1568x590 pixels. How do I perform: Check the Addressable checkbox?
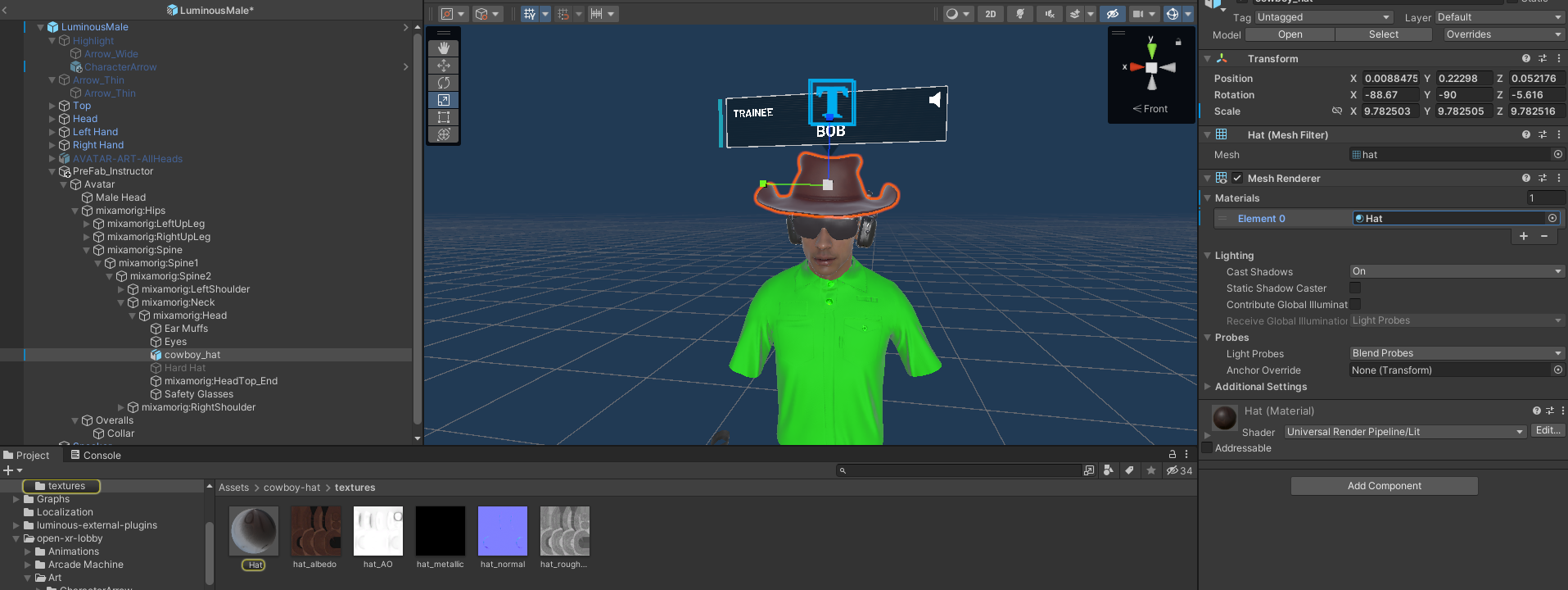[1207, 447]
